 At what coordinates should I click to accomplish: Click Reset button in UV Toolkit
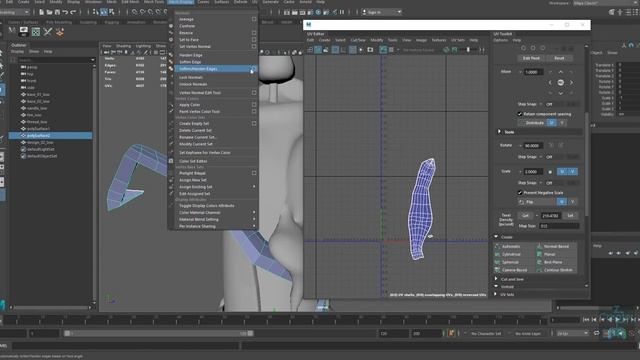click(559, 58)
